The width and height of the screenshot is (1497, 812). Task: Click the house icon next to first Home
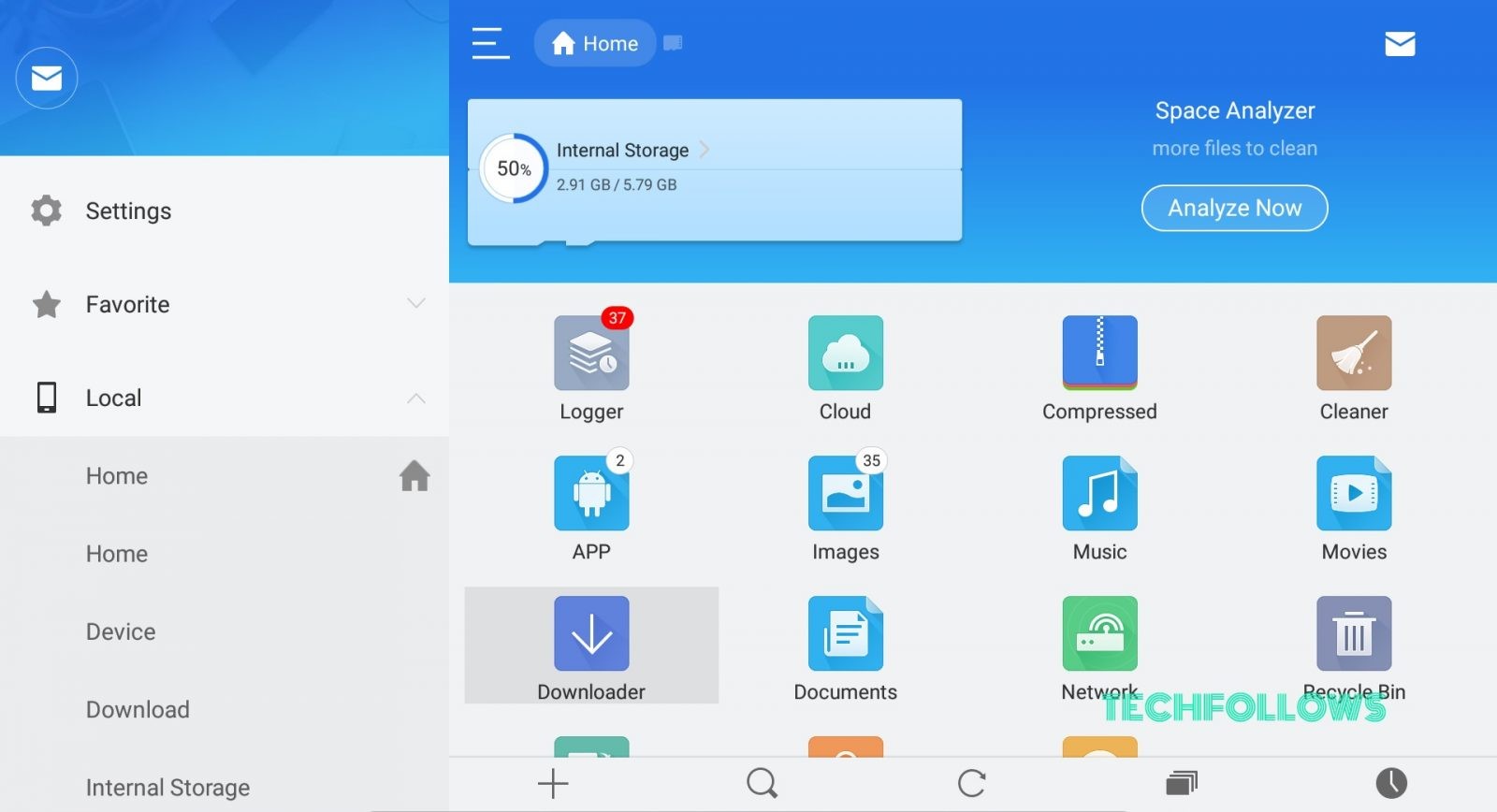pyautogui.click(x=414, y=476)
